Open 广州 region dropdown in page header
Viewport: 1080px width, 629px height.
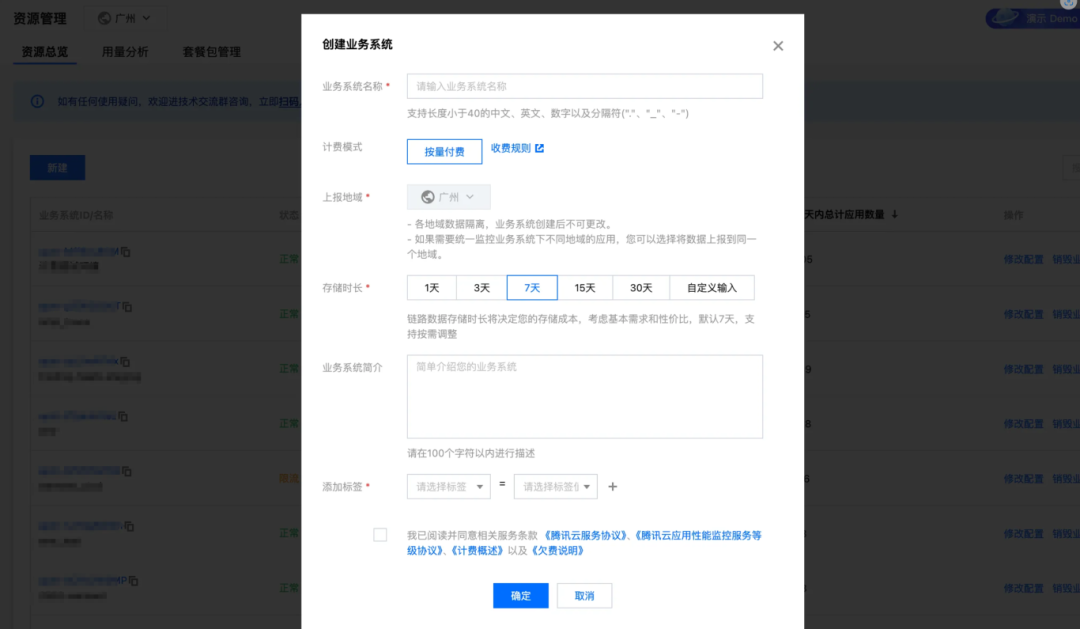[125, 19]
